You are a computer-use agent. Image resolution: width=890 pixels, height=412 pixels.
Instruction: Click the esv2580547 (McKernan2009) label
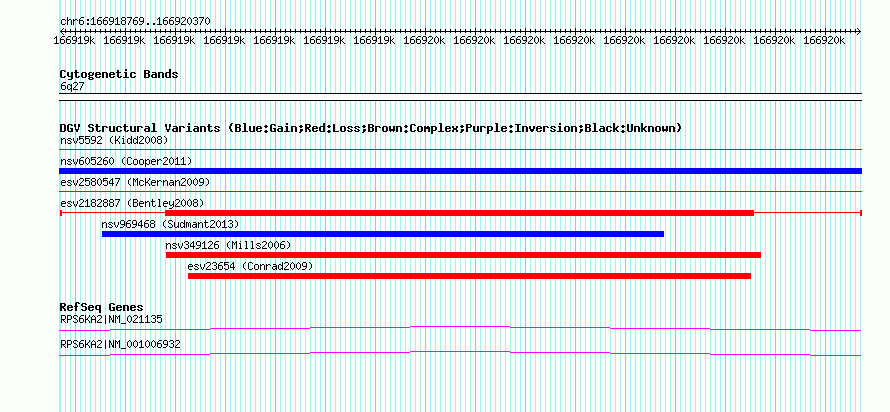pos(135,182)
